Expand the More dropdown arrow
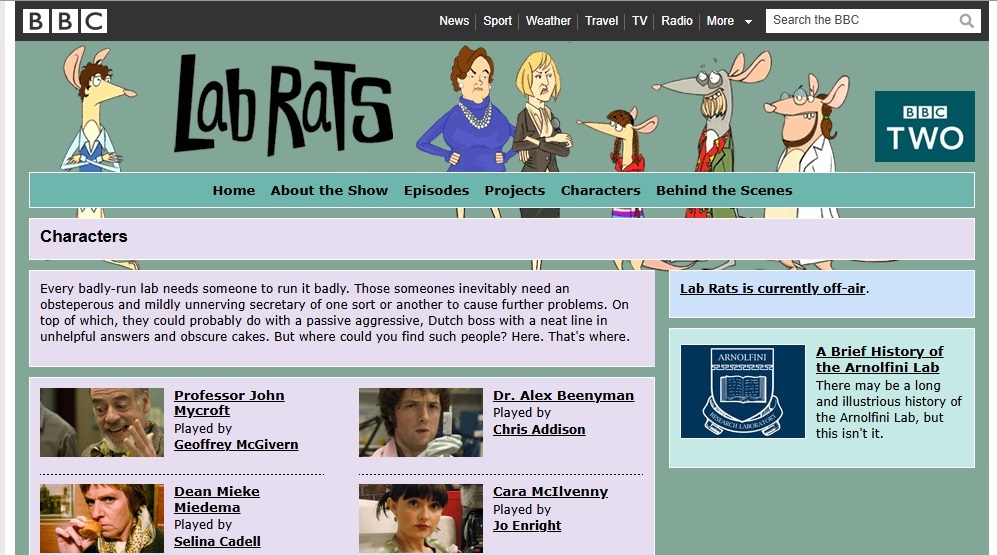The height and width of the screenshot is (555, 997). [748, 22]
